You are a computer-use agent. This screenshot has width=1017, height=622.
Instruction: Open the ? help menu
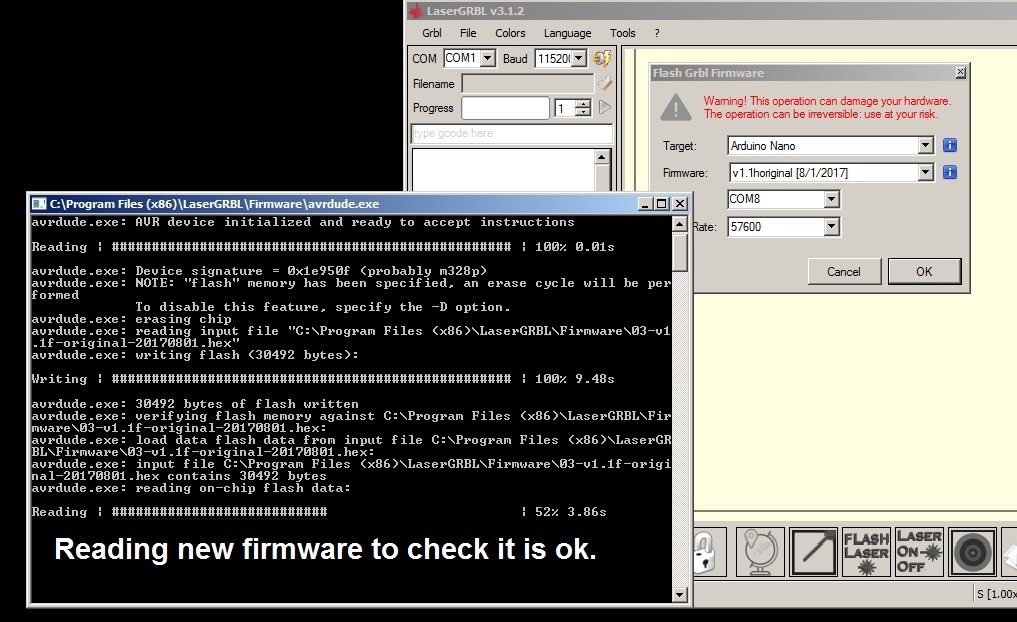pos(656,33)
